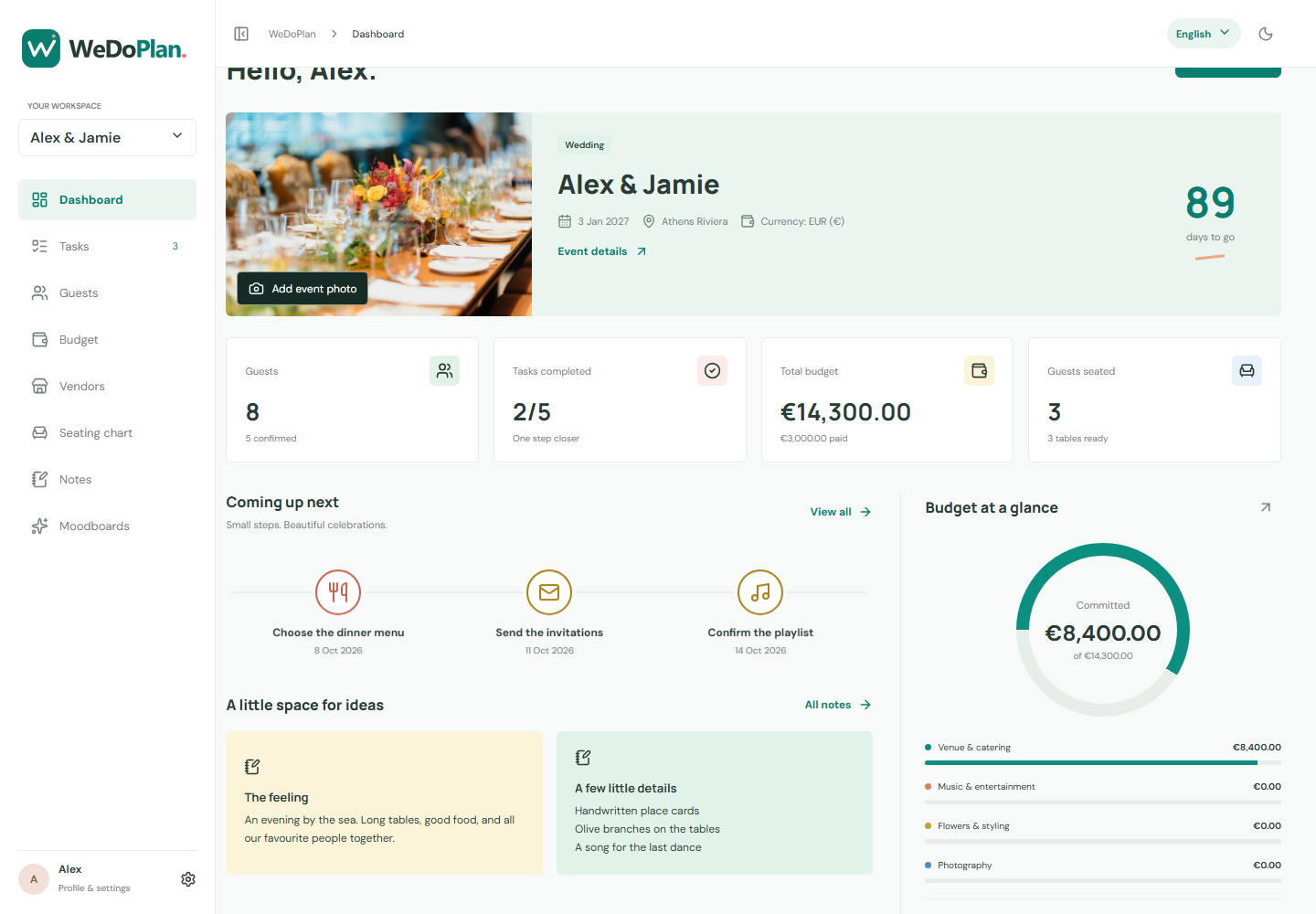This screenshot has width=1316, height=914.
Task: Click the Dashboard breadcrumb
Action: [378, 34]
